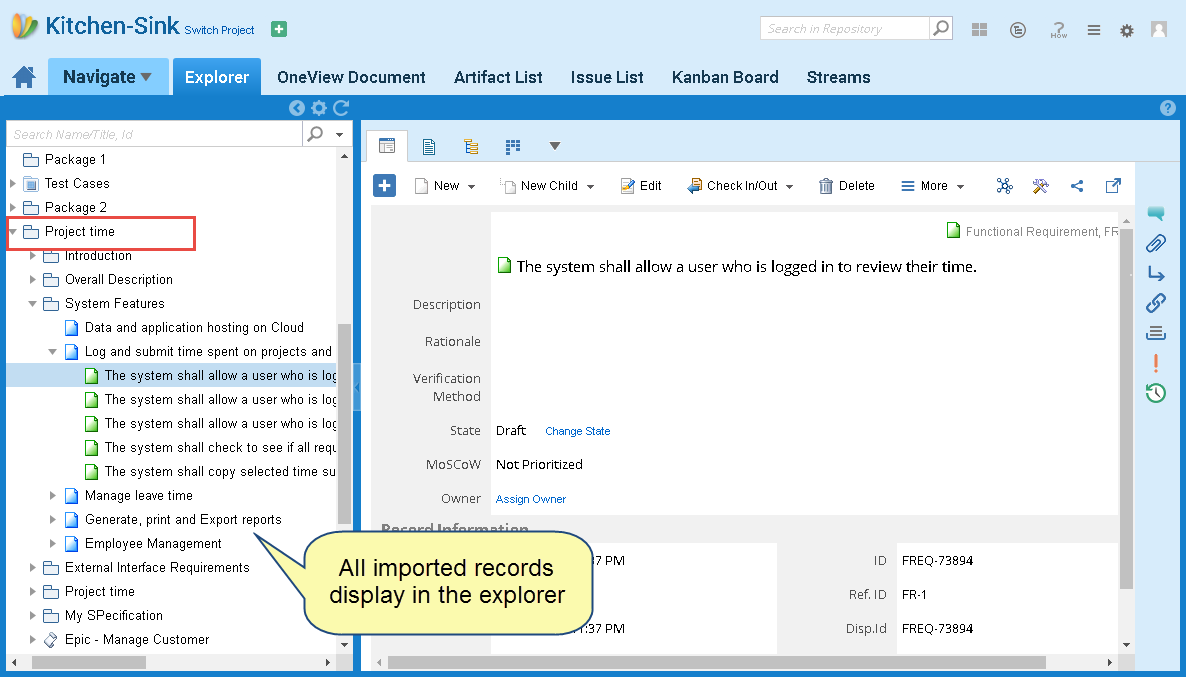The width and height of the screenshot is (1186, 677).
Task: Go to the Home icon
Action: [23, 77]
